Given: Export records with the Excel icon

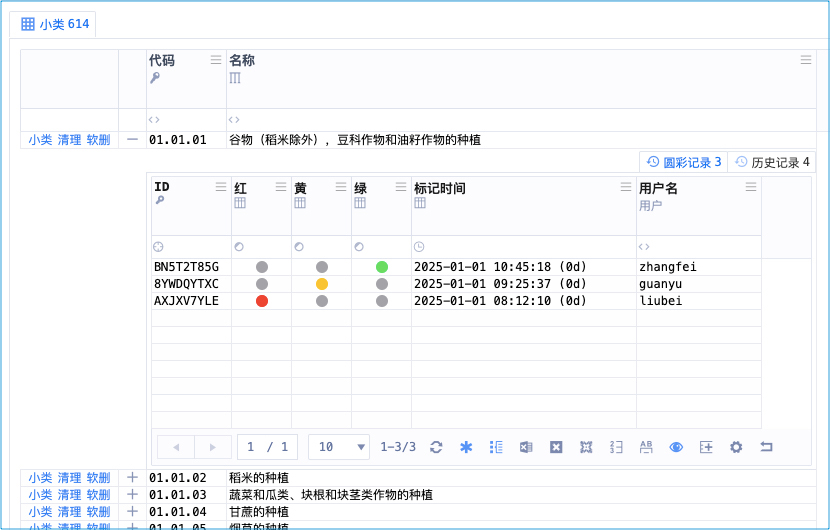Looking at the screenshot, I should (x=526, y=447).
